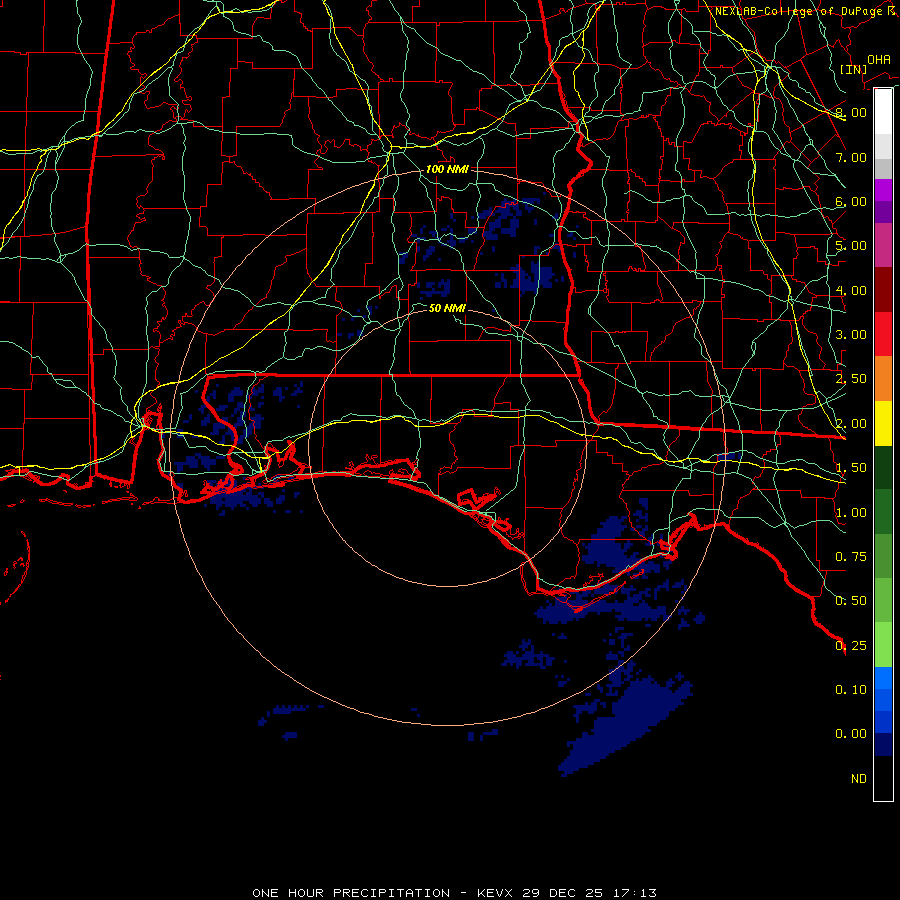Select the 5.00 legend value

[x=851, y=246]
